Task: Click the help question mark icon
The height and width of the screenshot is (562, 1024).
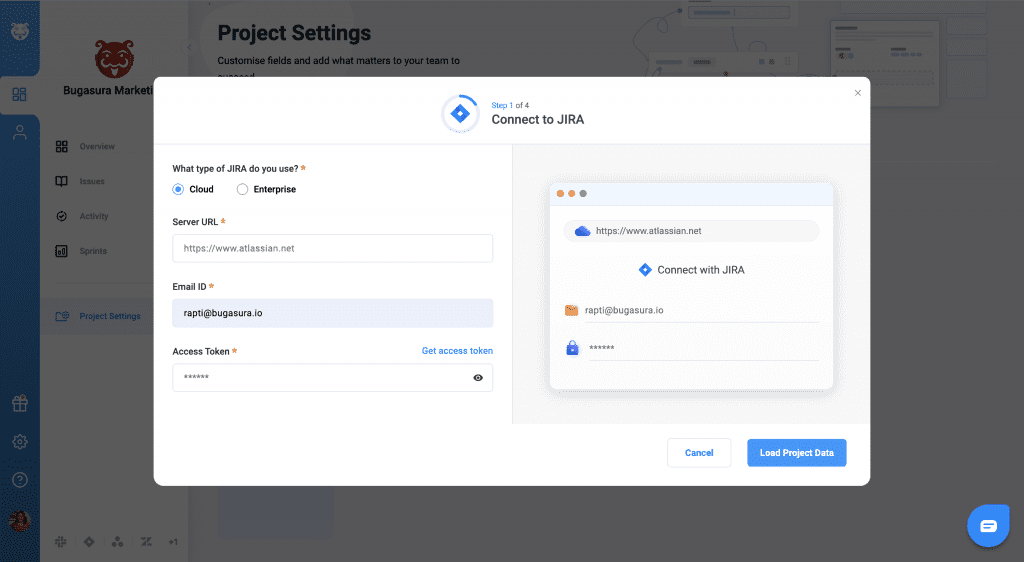Action: tap(20, 480)
